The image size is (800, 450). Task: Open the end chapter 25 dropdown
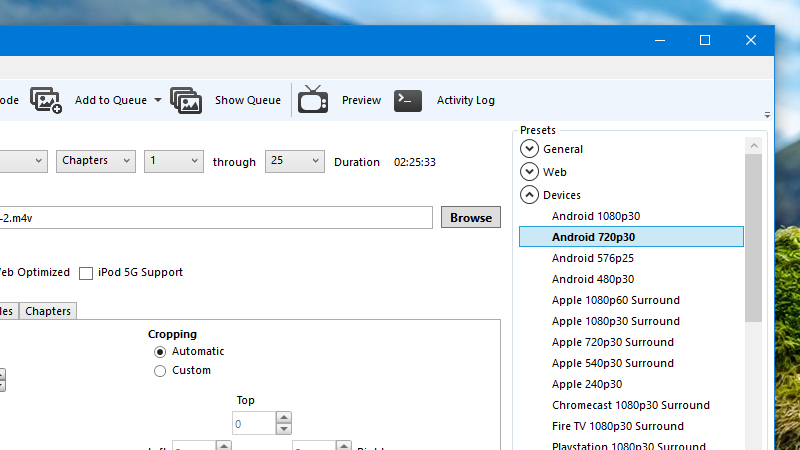click(x=294, y=161)
